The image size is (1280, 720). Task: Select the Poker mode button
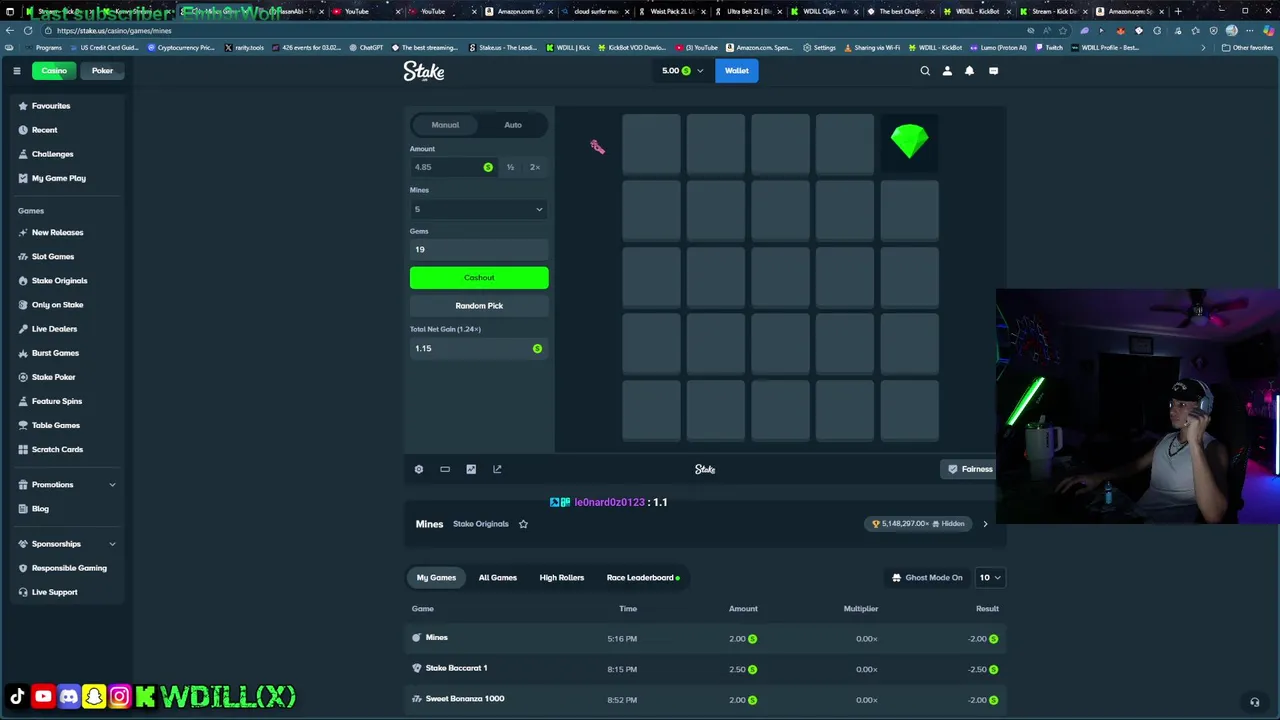(102, 71)
